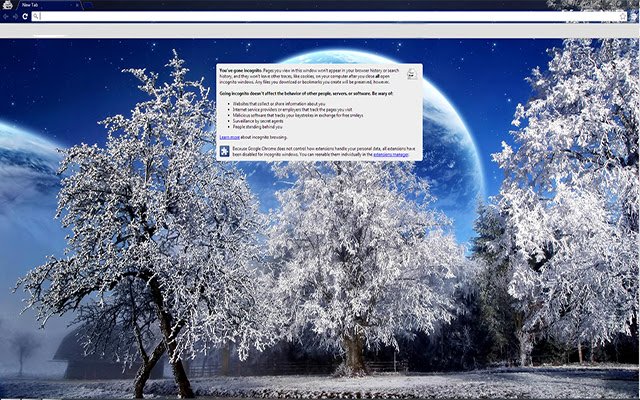Screen dimensions: 640x400
Task: Go forward with the forward arrow
Action: tap(15, 16)
